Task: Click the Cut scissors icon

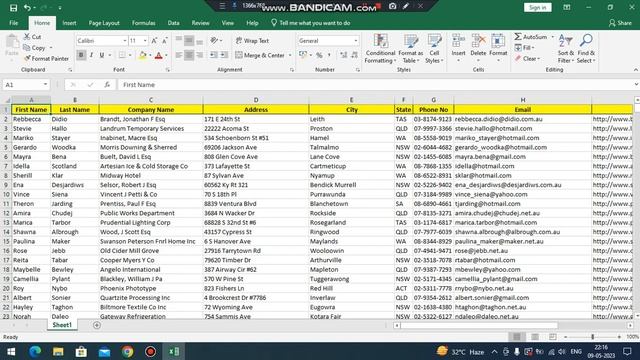Action: tap(27, 37)
